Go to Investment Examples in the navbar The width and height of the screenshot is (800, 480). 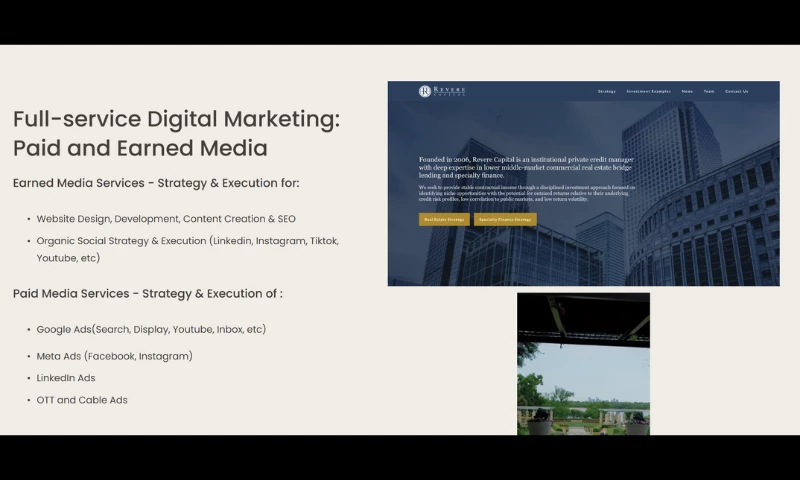[x=649, y=91]
